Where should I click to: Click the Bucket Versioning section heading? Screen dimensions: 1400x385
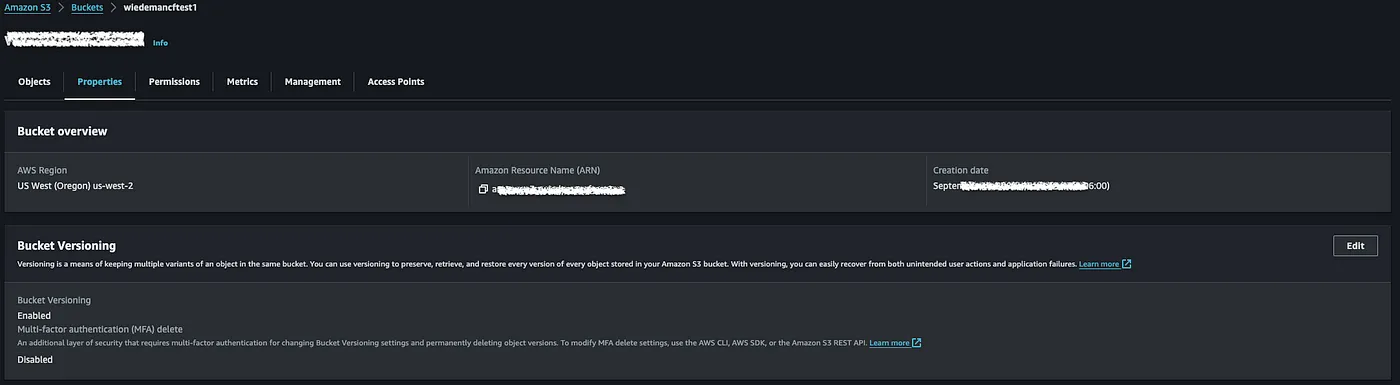click(66, 245)
